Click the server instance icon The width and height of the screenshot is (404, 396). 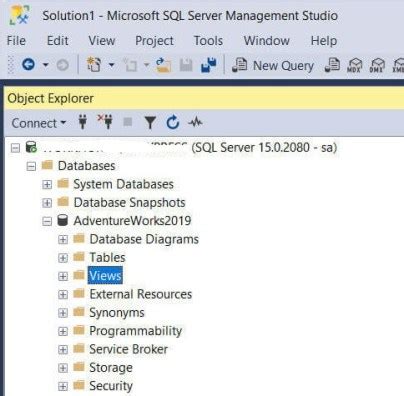(31, 147)
